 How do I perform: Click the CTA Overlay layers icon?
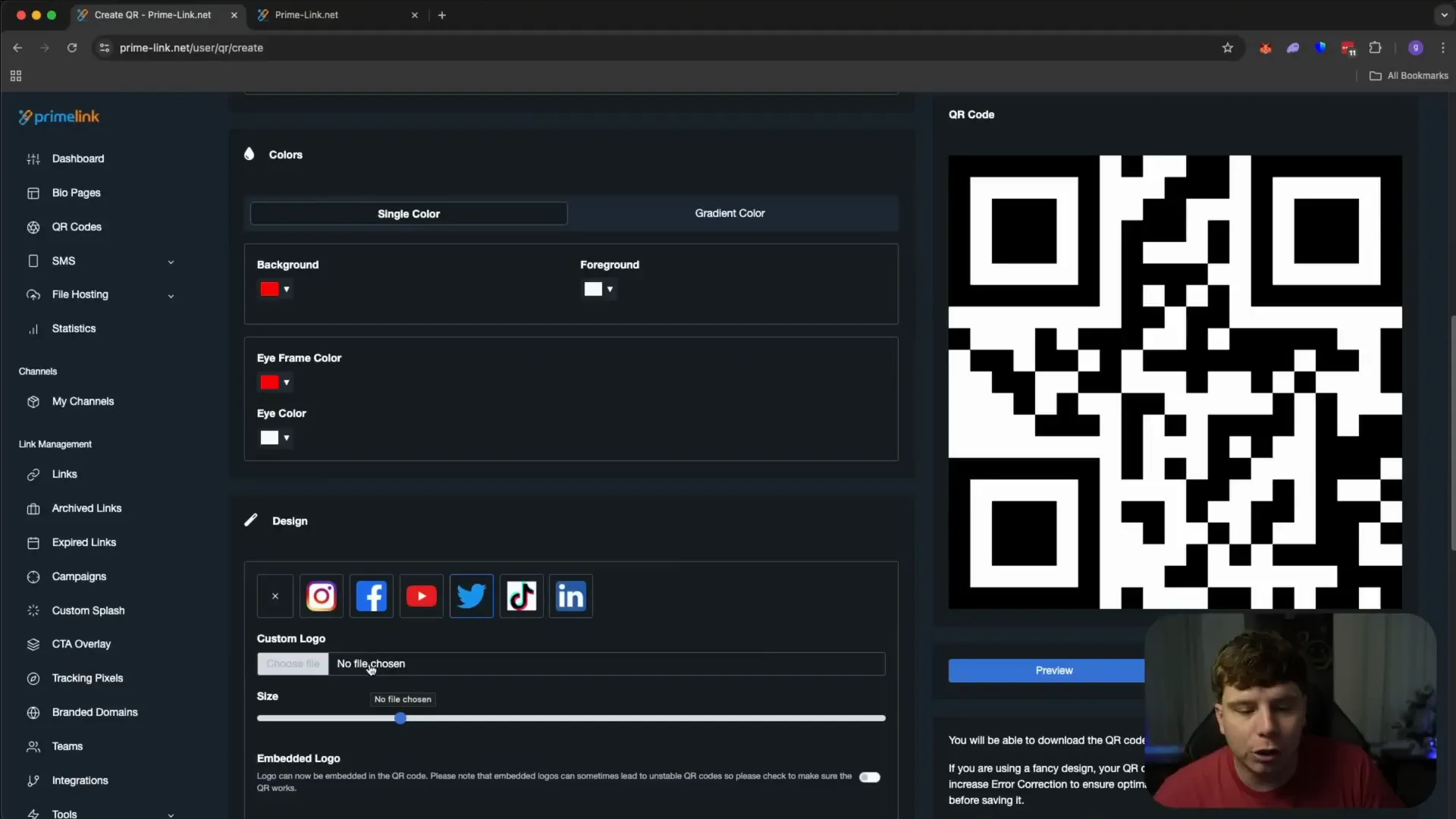[x=33, y=644]
